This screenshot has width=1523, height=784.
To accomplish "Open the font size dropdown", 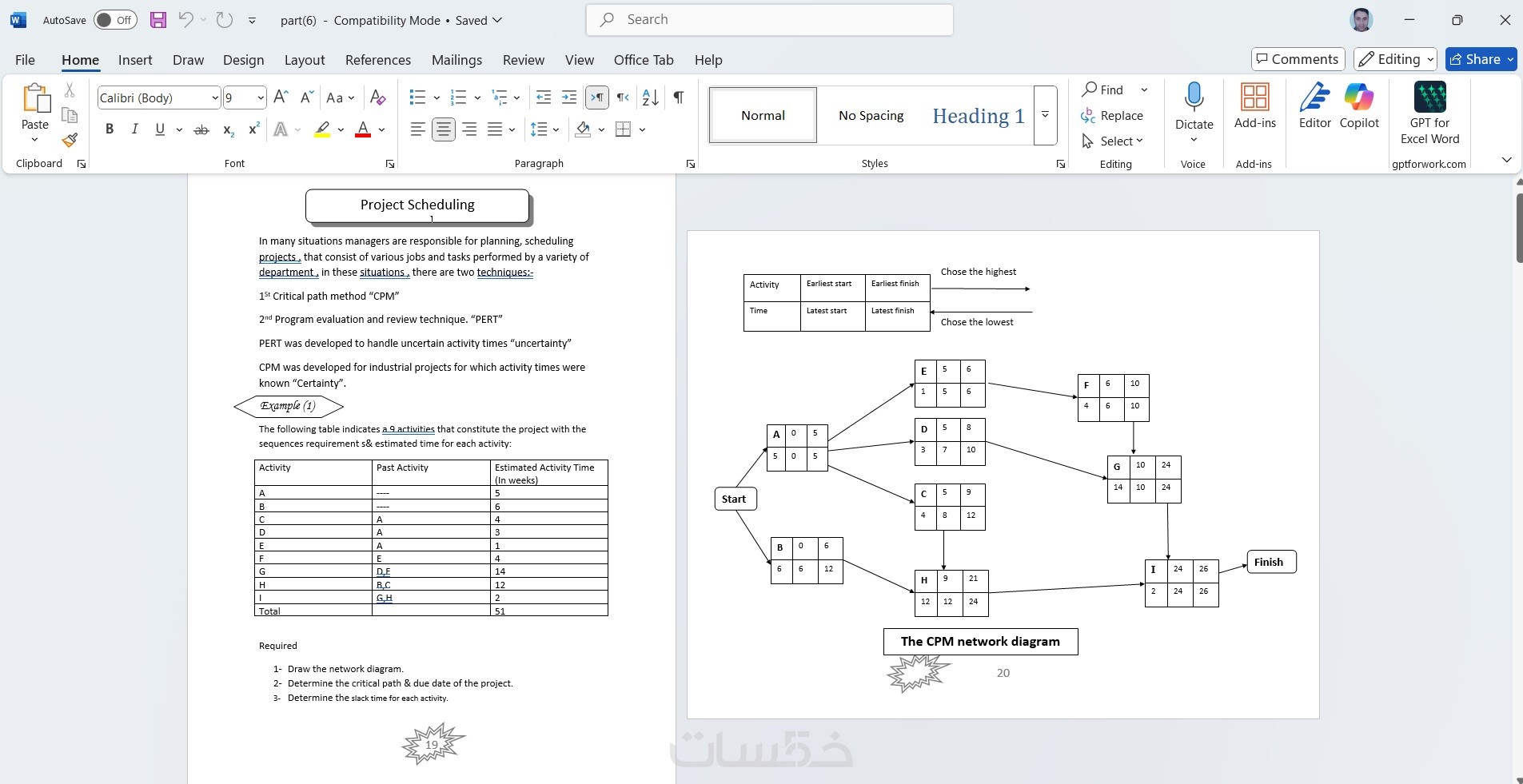I will click(x=261, y=98).
